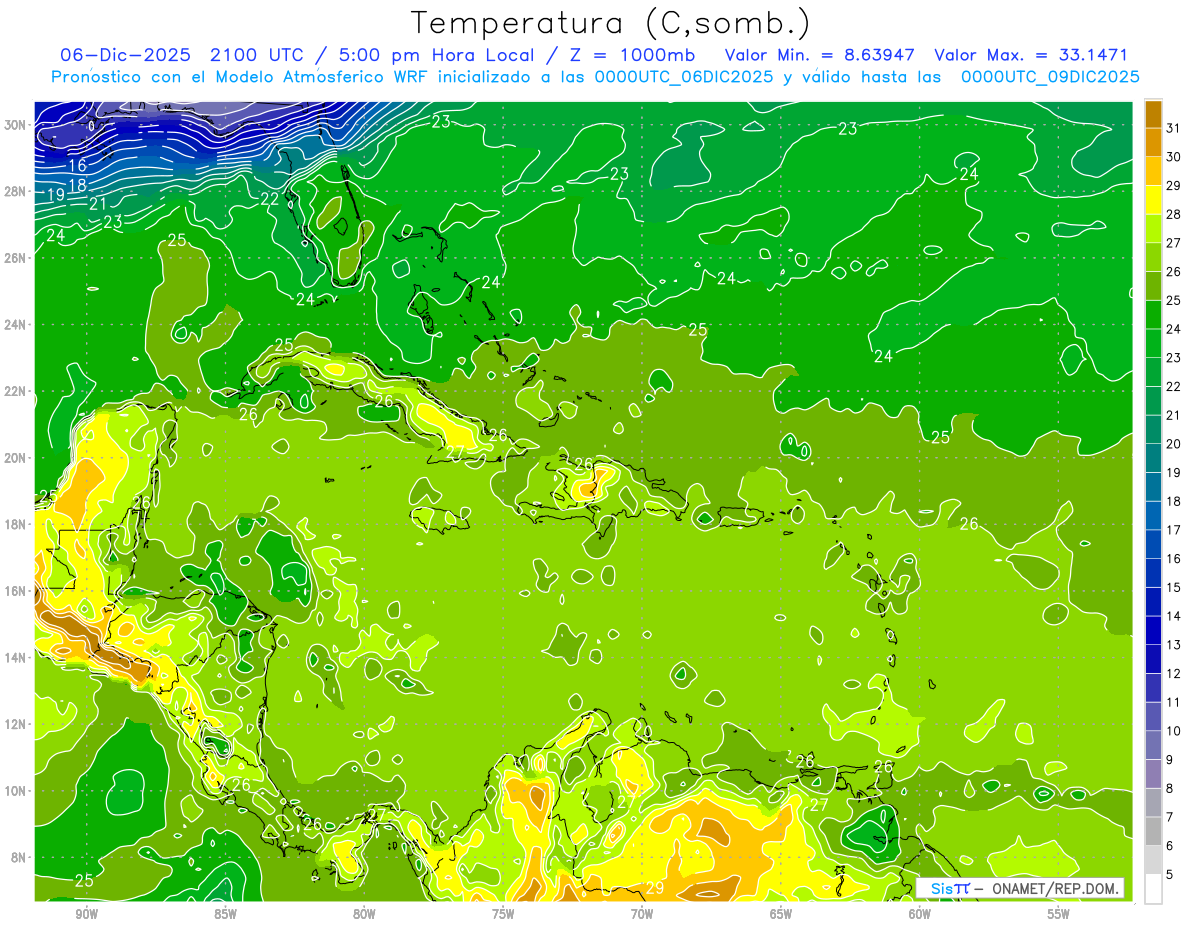
Task: Click the 27 label on the color scale
Action: click(1174, 243)
